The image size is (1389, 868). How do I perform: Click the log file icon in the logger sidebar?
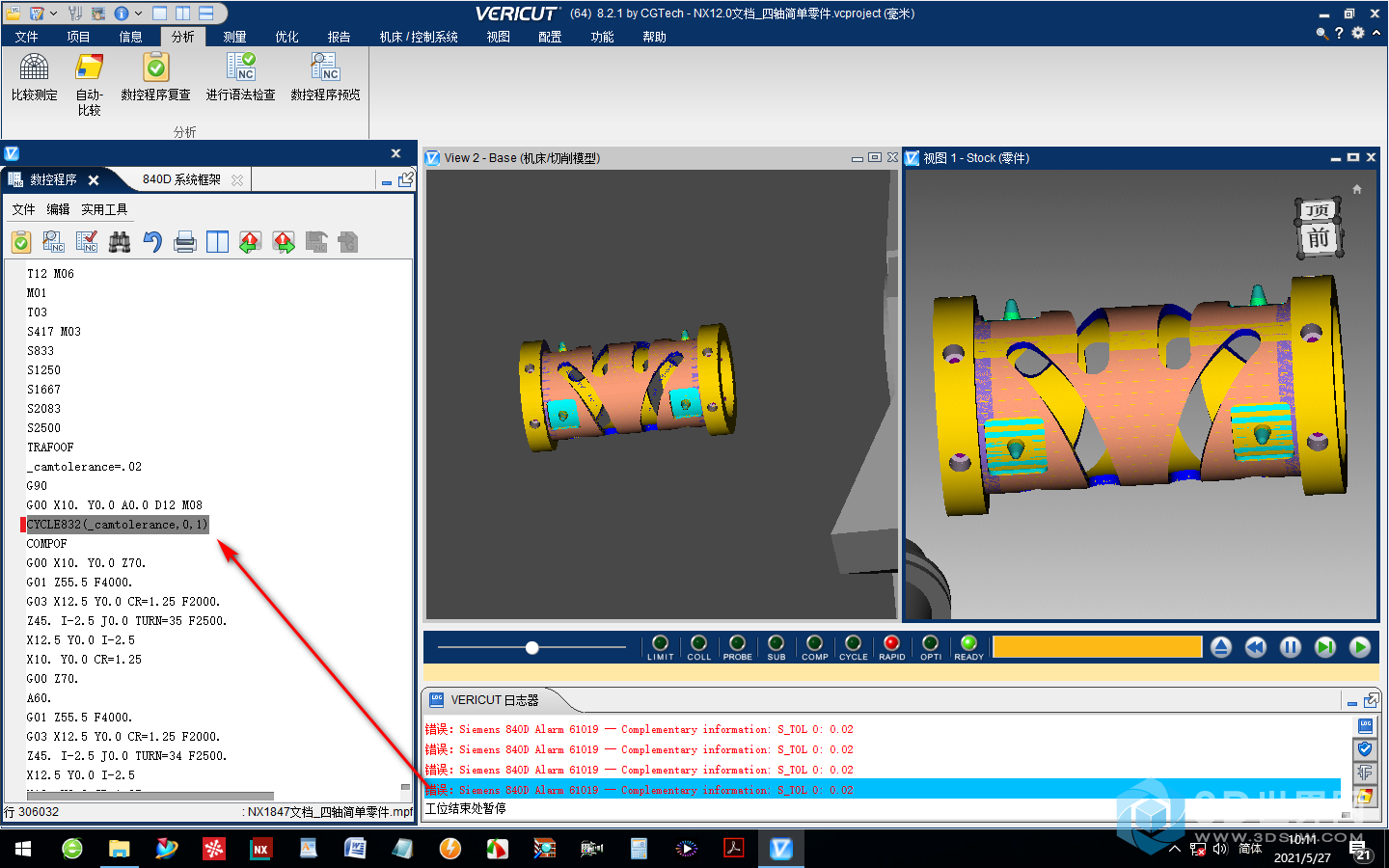click(x=1365, y=726)
